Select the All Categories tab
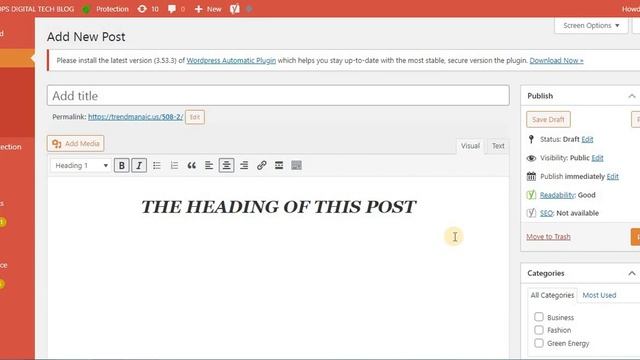640x360 pixels. point(552,295)
